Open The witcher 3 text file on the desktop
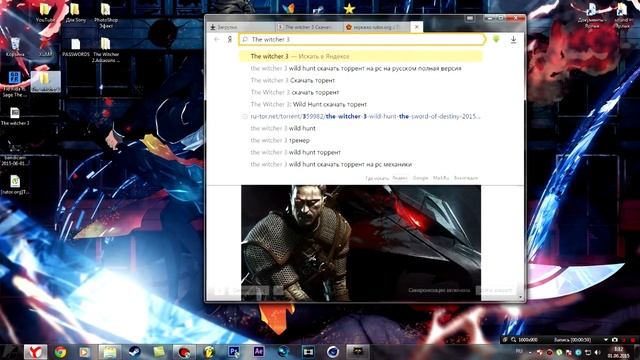The width and height of the screenshot is (640, 360). click(15, 117)
